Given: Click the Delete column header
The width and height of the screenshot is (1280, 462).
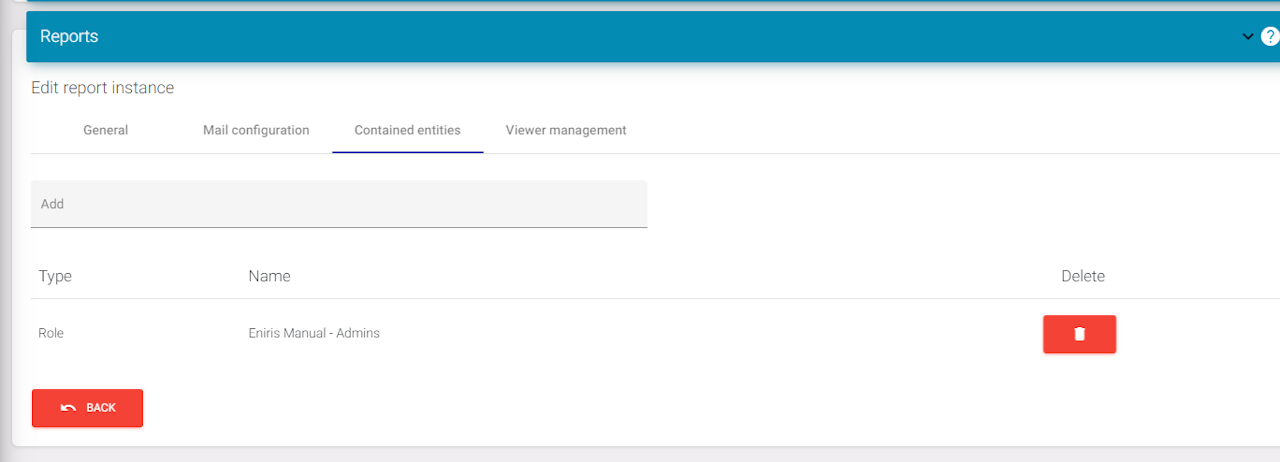Looking at the screenshot, I should pos(1082,276).
